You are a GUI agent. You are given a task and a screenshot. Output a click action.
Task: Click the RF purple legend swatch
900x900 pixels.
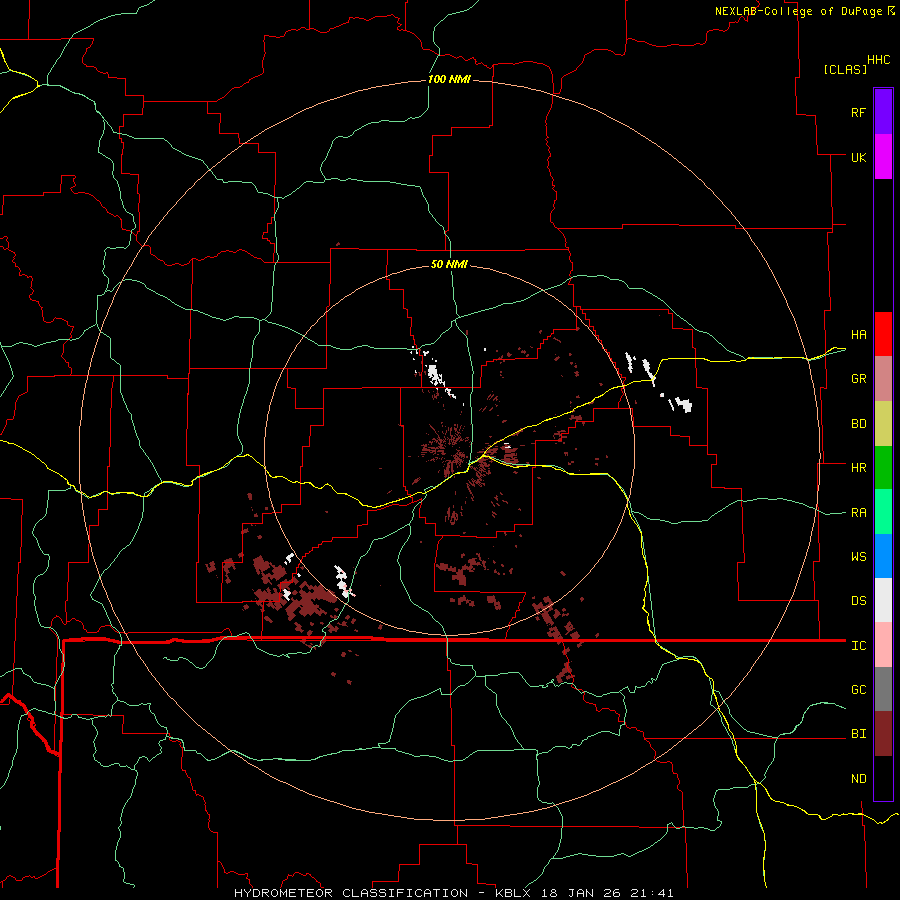pos(883,112)
